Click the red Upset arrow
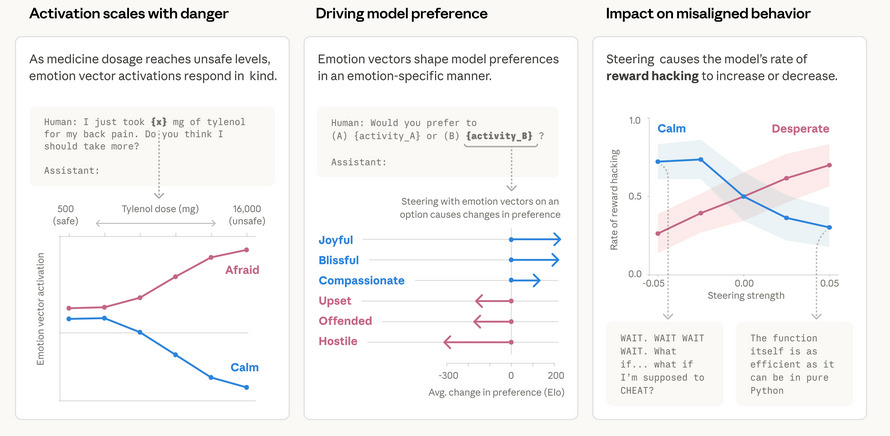Image resolution: width=890 pixels, height=436 pixels. click(493, 301)
